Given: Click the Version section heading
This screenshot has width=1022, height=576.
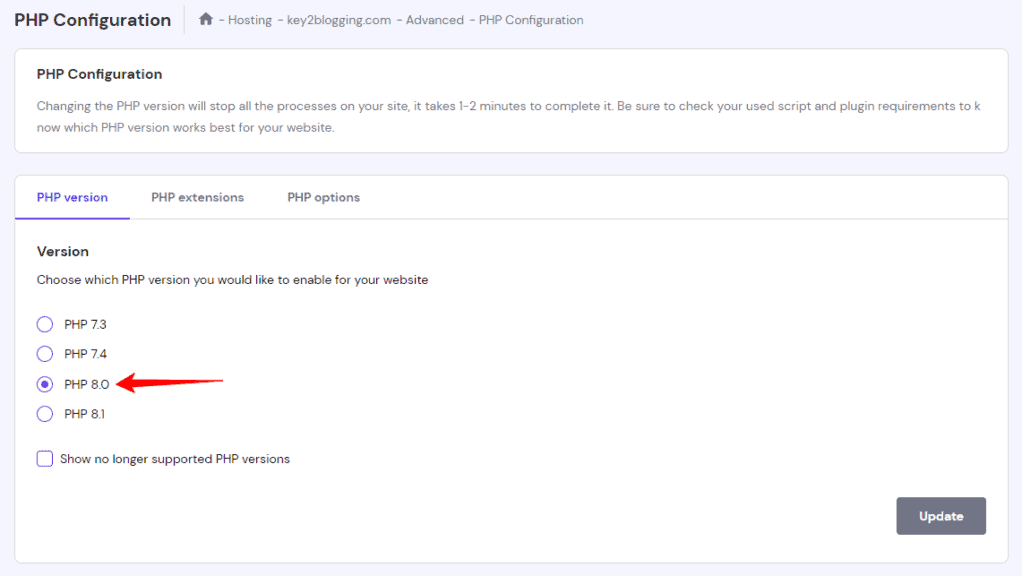Looking at the screenshot, I should coord(62,251).
